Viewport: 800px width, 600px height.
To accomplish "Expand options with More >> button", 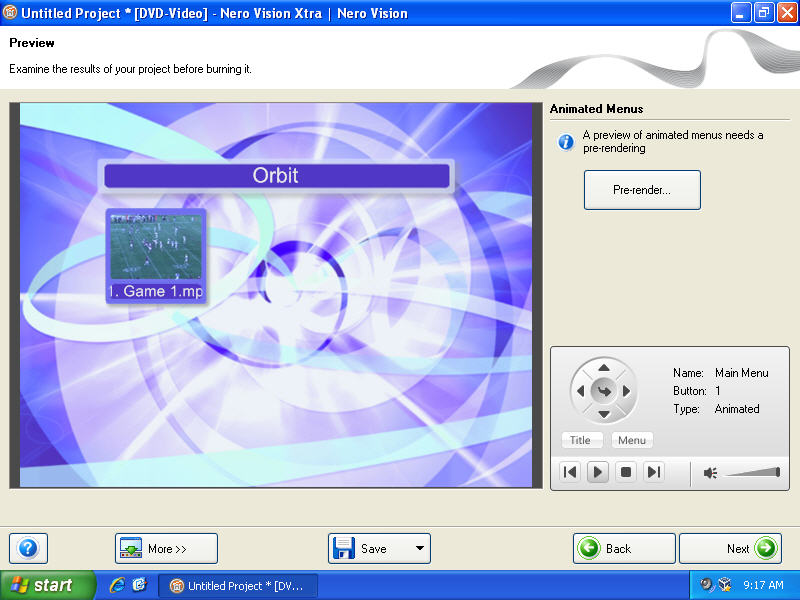I will [166, 548].
